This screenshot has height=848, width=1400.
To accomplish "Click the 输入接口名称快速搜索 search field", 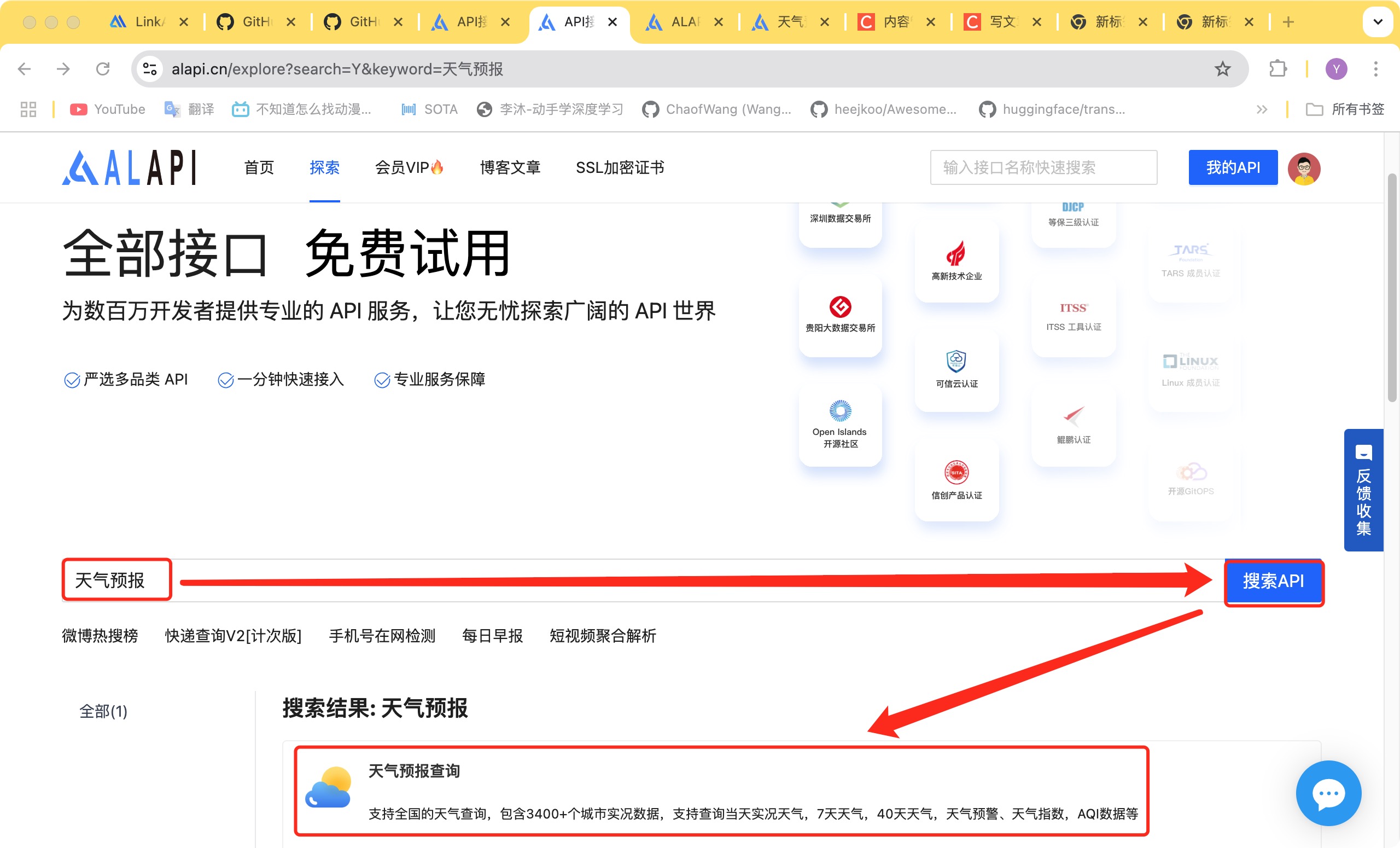I will point(1043,167).
